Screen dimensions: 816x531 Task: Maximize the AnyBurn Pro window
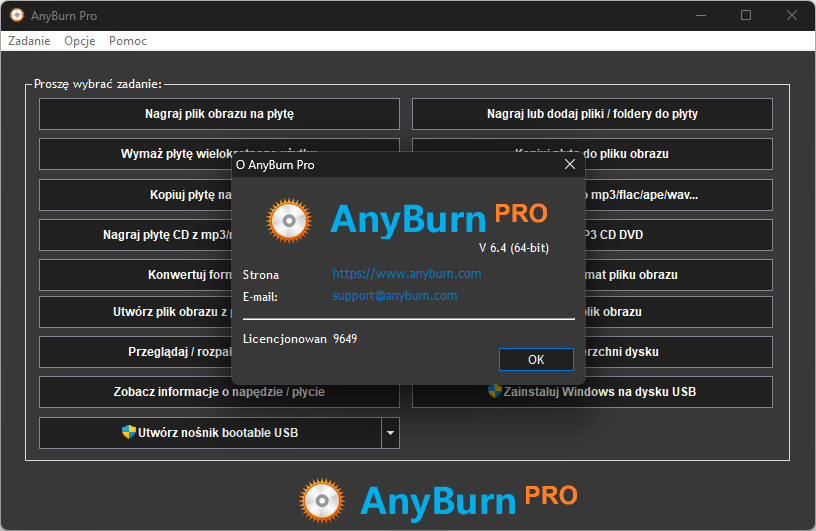pos(746,15)
